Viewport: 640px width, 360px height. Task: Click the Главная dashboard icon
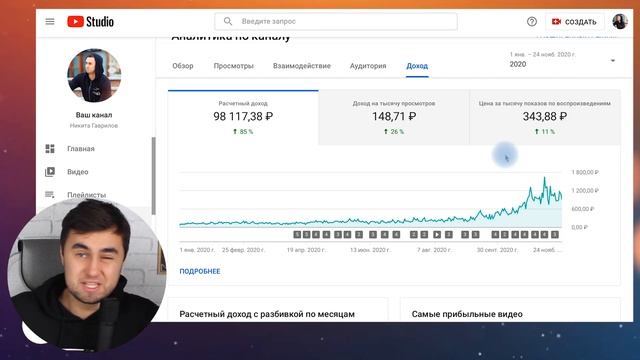50,149
